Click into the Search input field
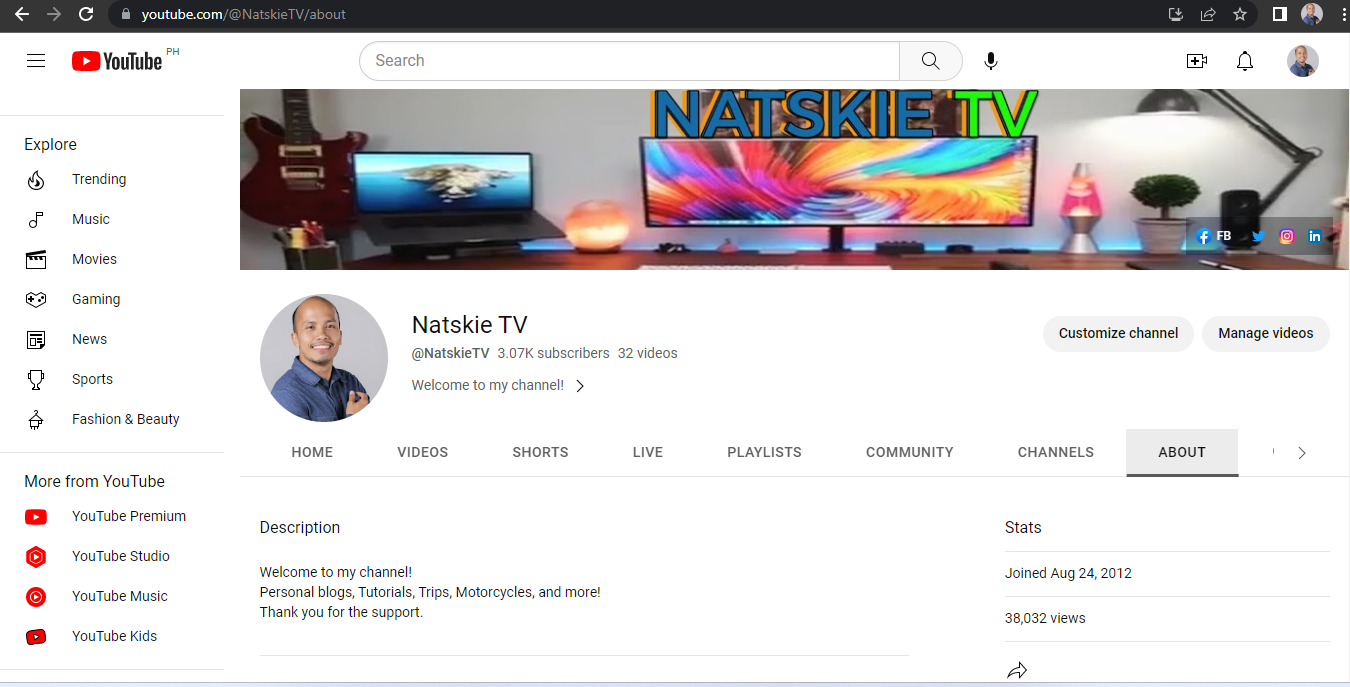 629,61
